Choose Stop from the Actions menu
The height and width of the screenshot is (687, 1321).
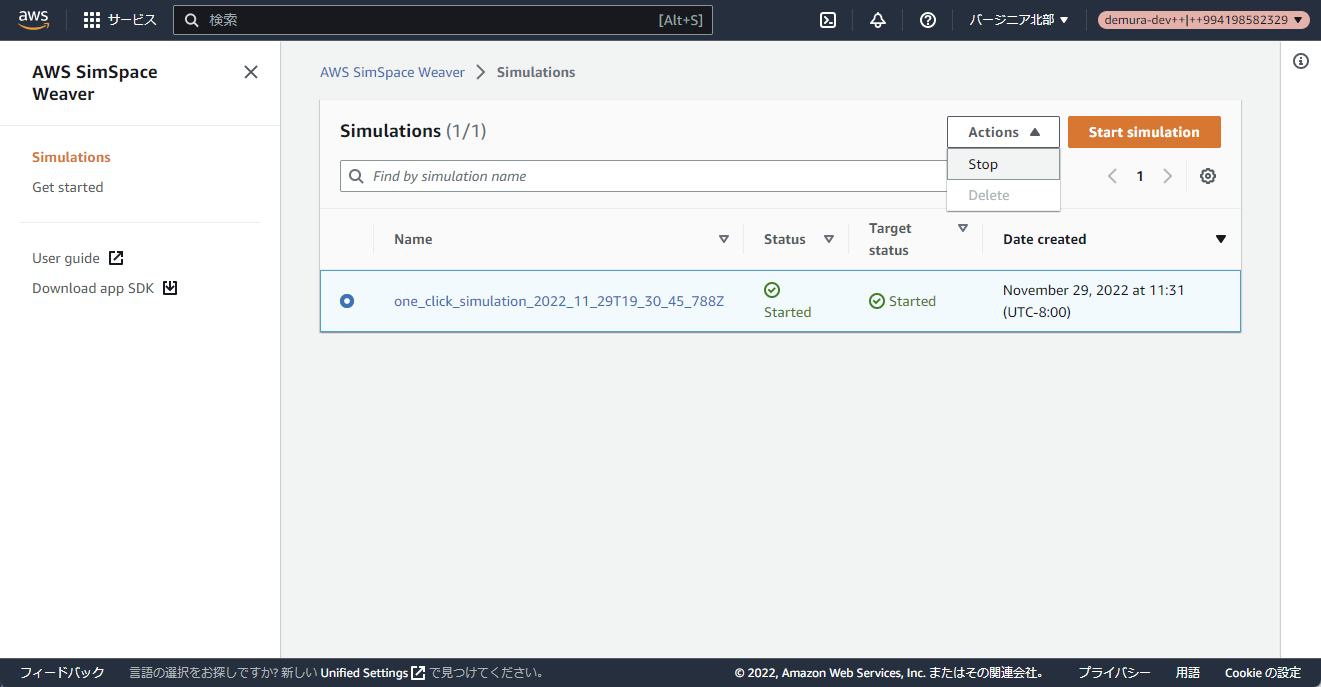click(x=983, y=163)
